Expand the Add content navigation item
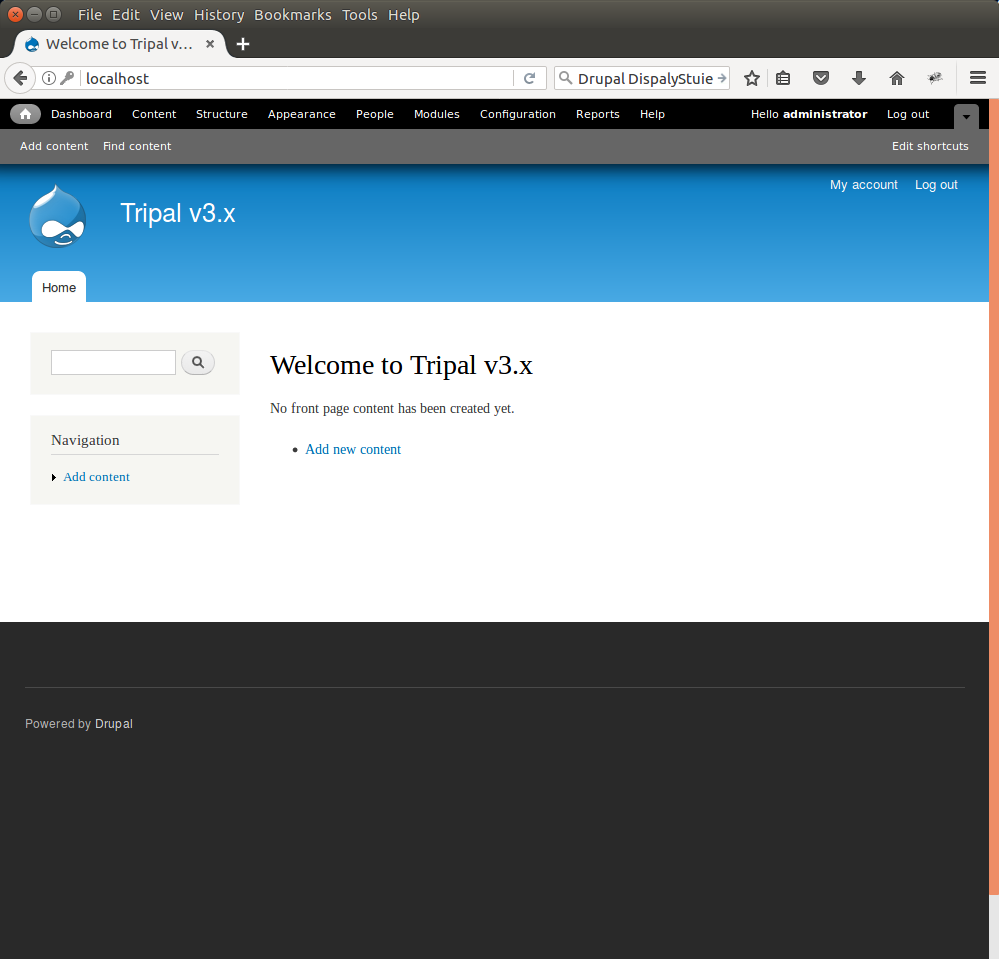 pos(96,477)
